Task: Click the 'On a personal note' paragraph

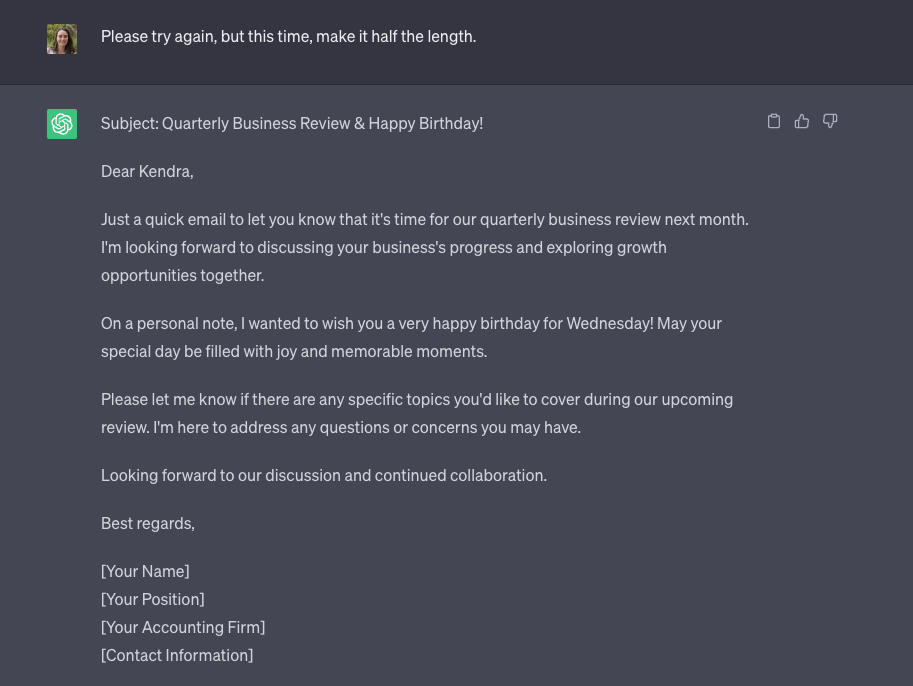Action: (x=410, y=337)
